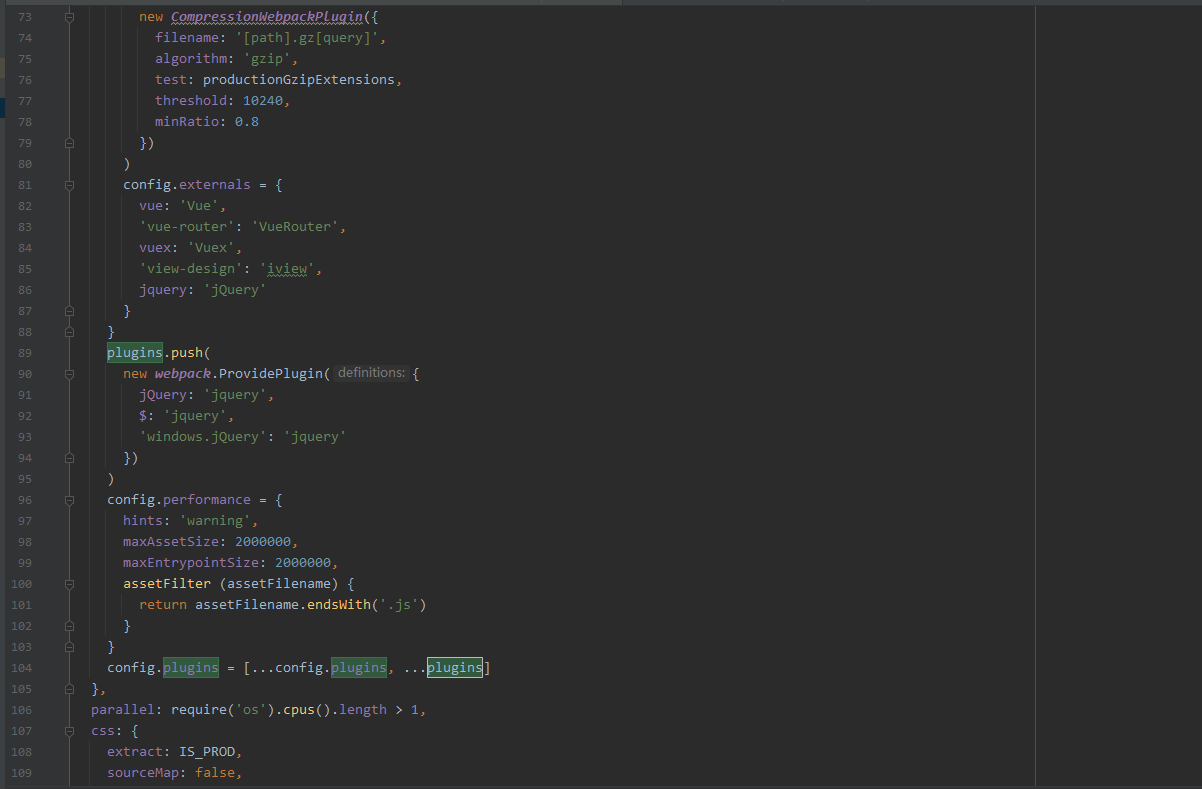The width and height of the screenshot is (1202, 789).
Task: Select the highlighted plugins identifier on line 89
Action: [134, 352]
